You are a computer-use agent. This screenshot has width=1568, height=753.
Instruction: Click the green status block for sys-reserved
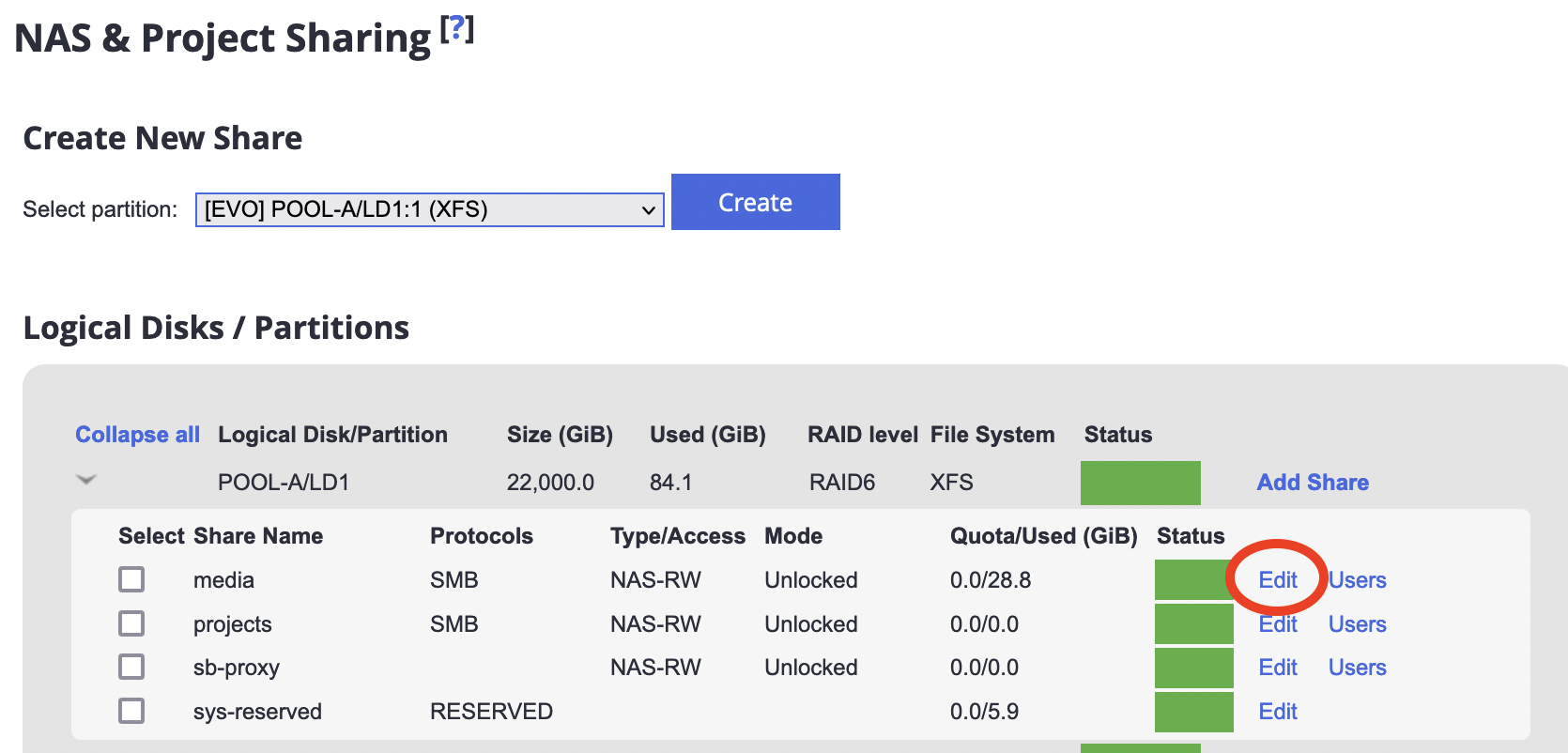tap(1193, 711)
